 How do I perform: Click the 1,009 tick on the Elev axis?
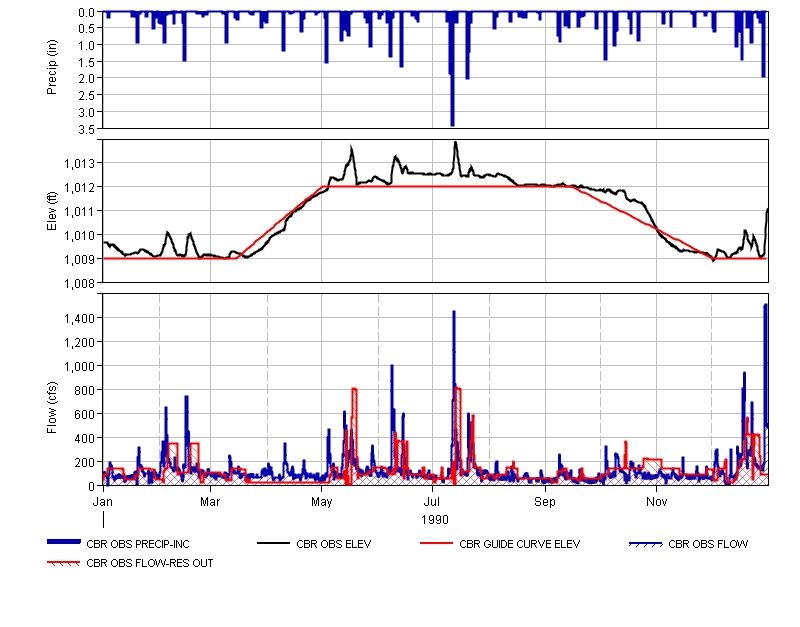click(80, 260)
